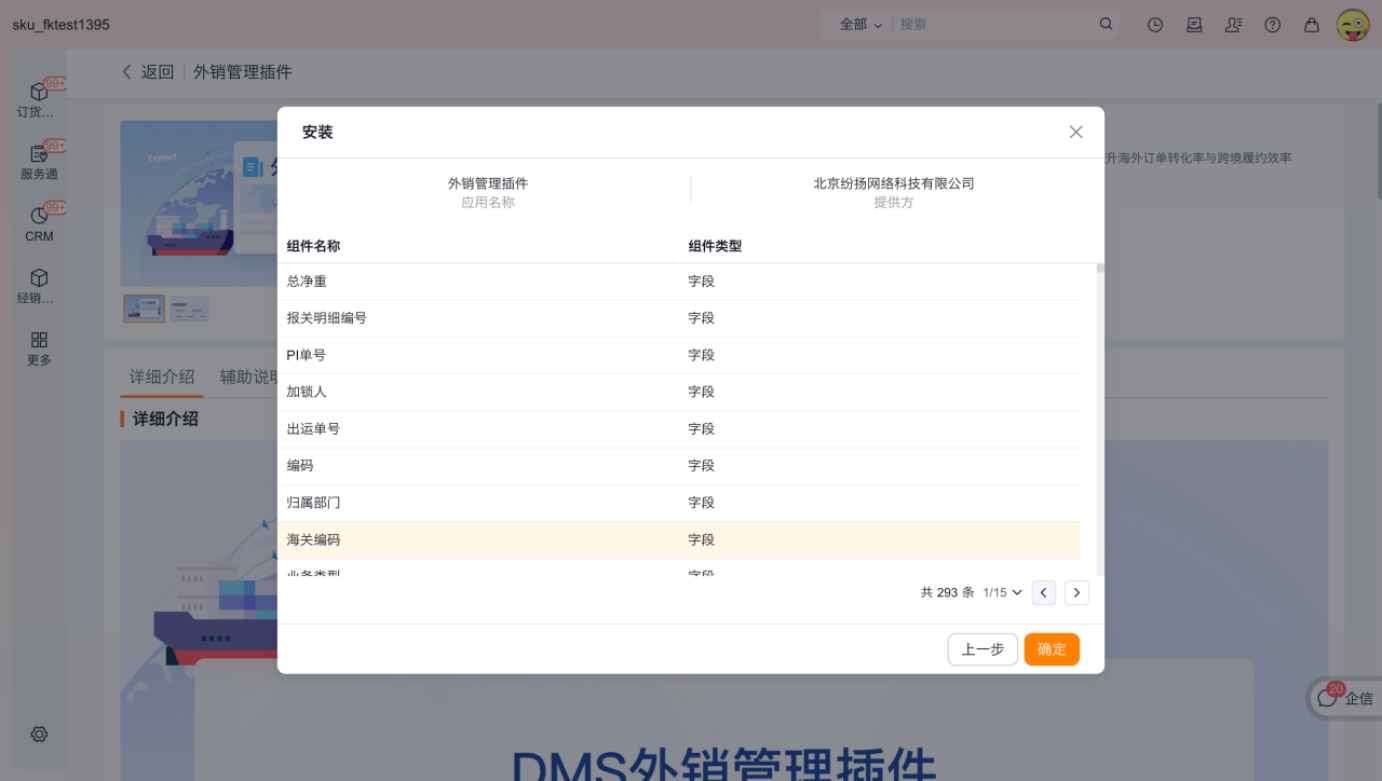The width and height of the screenshot is (1382, 781).
Task: Select the 报关明细编号 row
Action: click(x=679, y=318)
